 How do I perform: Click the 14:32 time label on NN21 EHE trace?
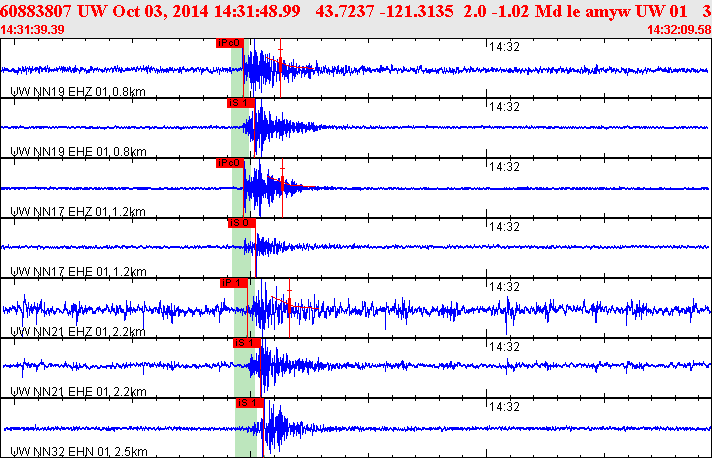(x=504, y=346)
